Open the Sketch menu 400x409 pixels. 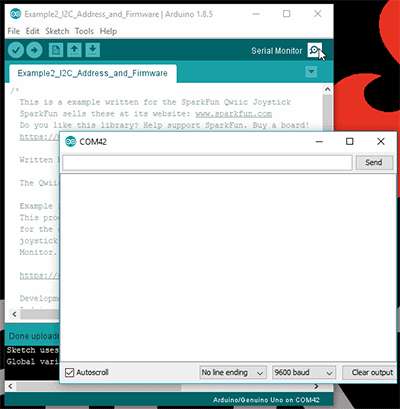coord(57,31)
